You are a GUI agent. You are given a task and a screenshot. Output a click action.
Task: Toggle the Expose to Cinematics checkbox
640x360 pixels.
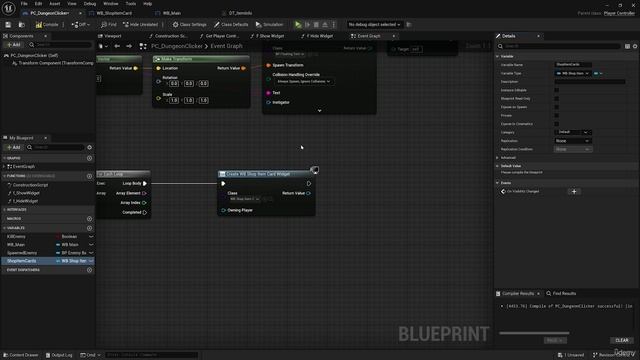click(557, 124)
